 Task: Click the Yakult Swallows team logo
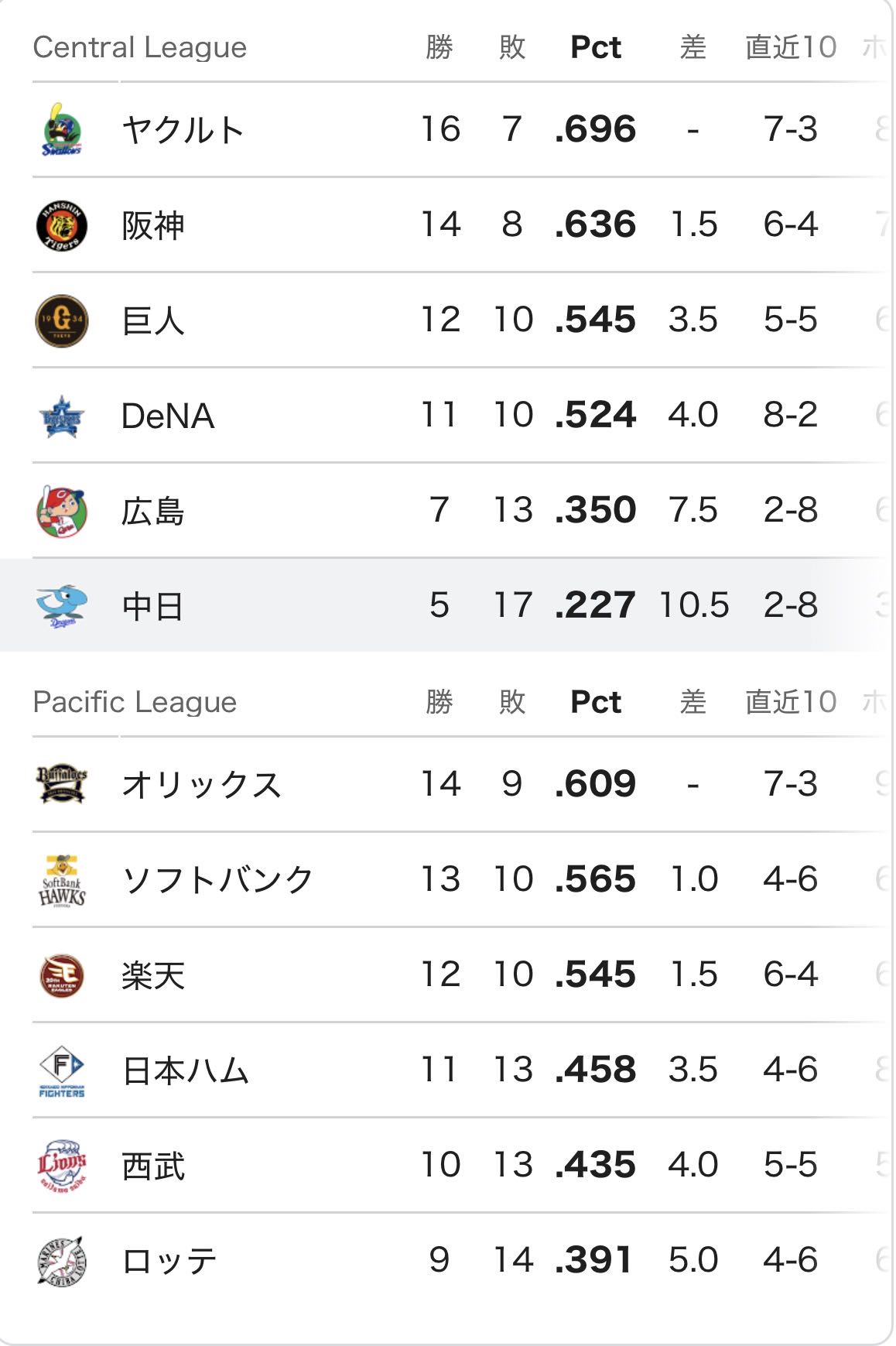click(62, 129)
